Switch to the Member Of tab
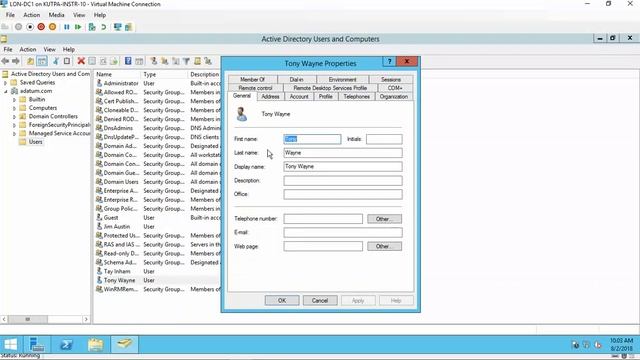 (x=252, y=79)
